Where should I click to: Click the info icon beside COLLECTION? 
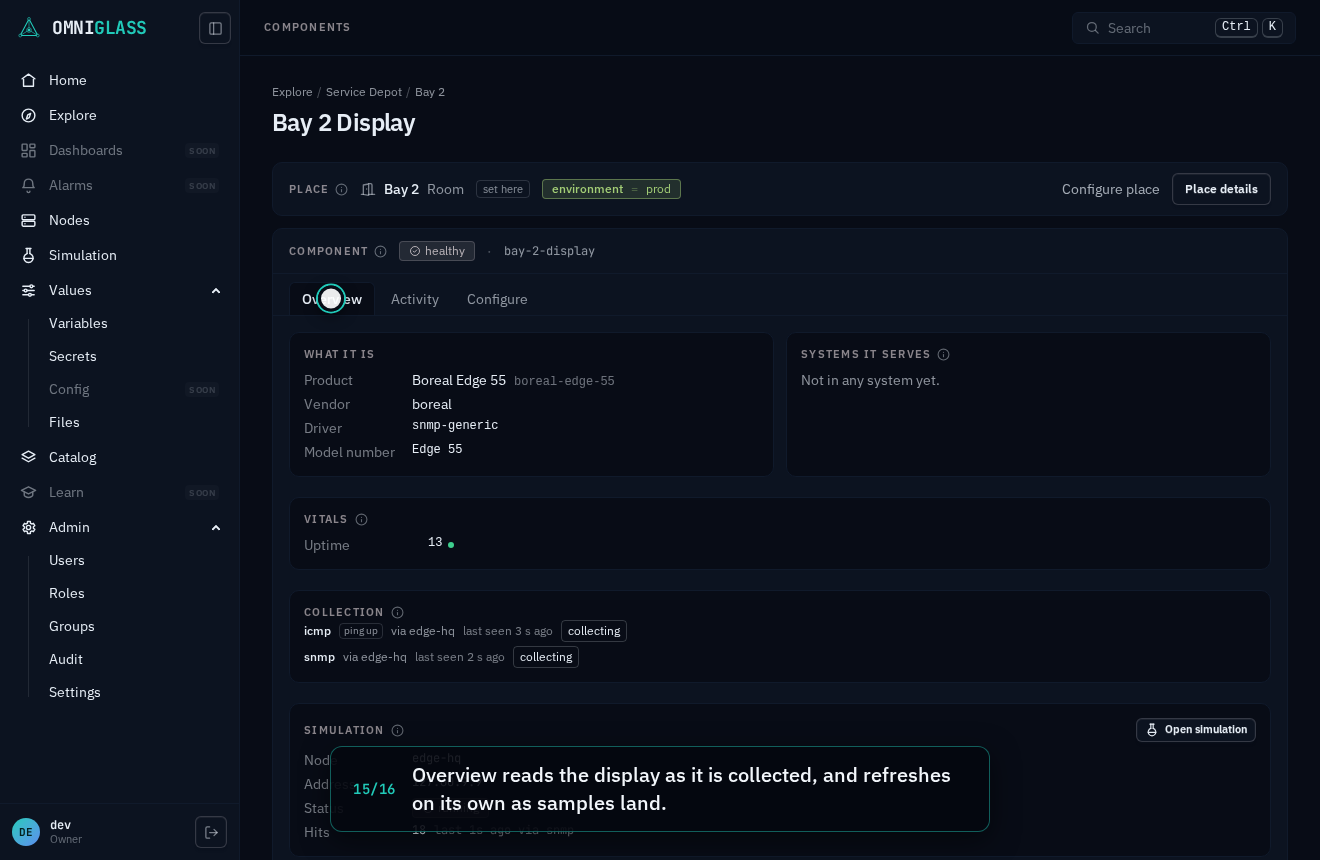point(397,612)
